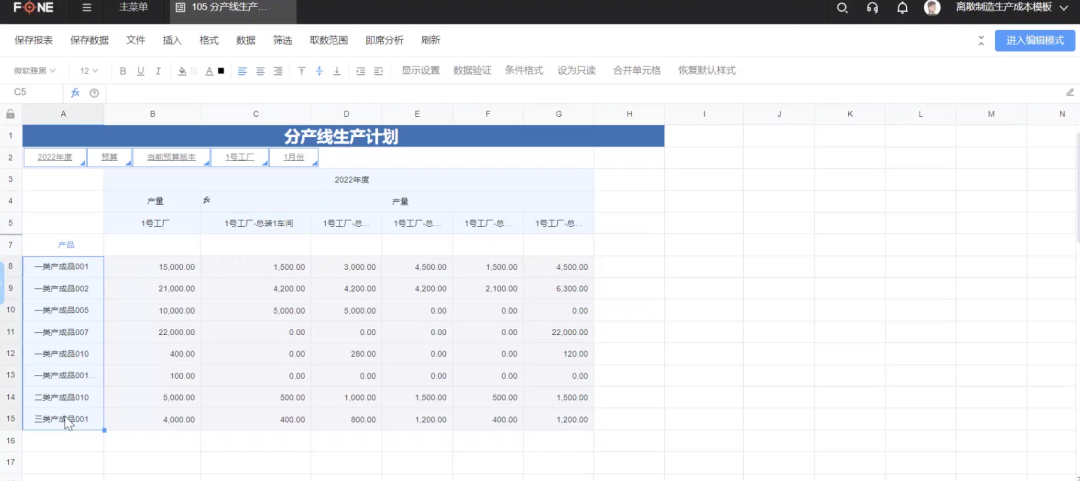Open the notification bell

tap(902, 8)
